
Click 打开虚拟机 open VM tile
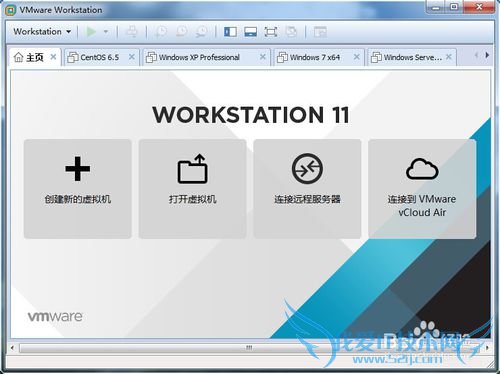(x=192, y=189)
